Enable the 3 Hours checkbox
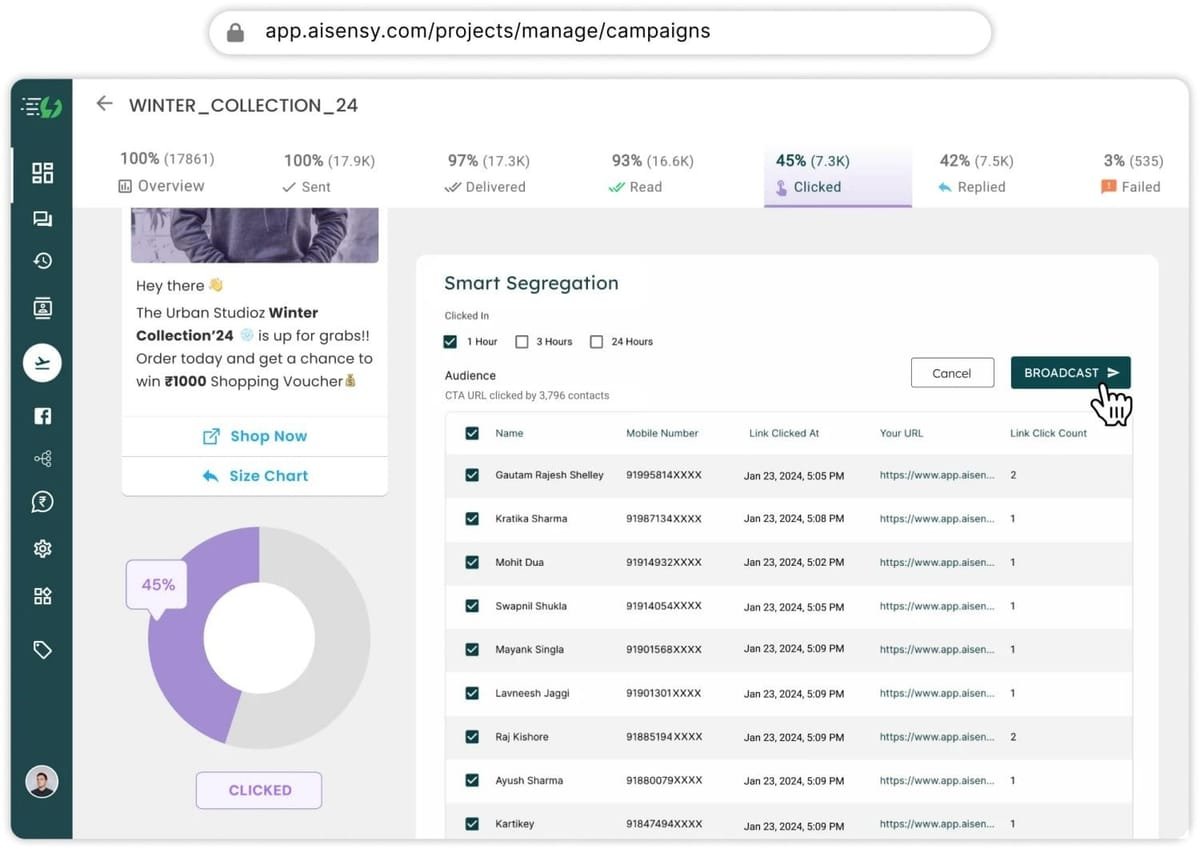The height and width of the screenshot is (850, 1200). point(521,342)
